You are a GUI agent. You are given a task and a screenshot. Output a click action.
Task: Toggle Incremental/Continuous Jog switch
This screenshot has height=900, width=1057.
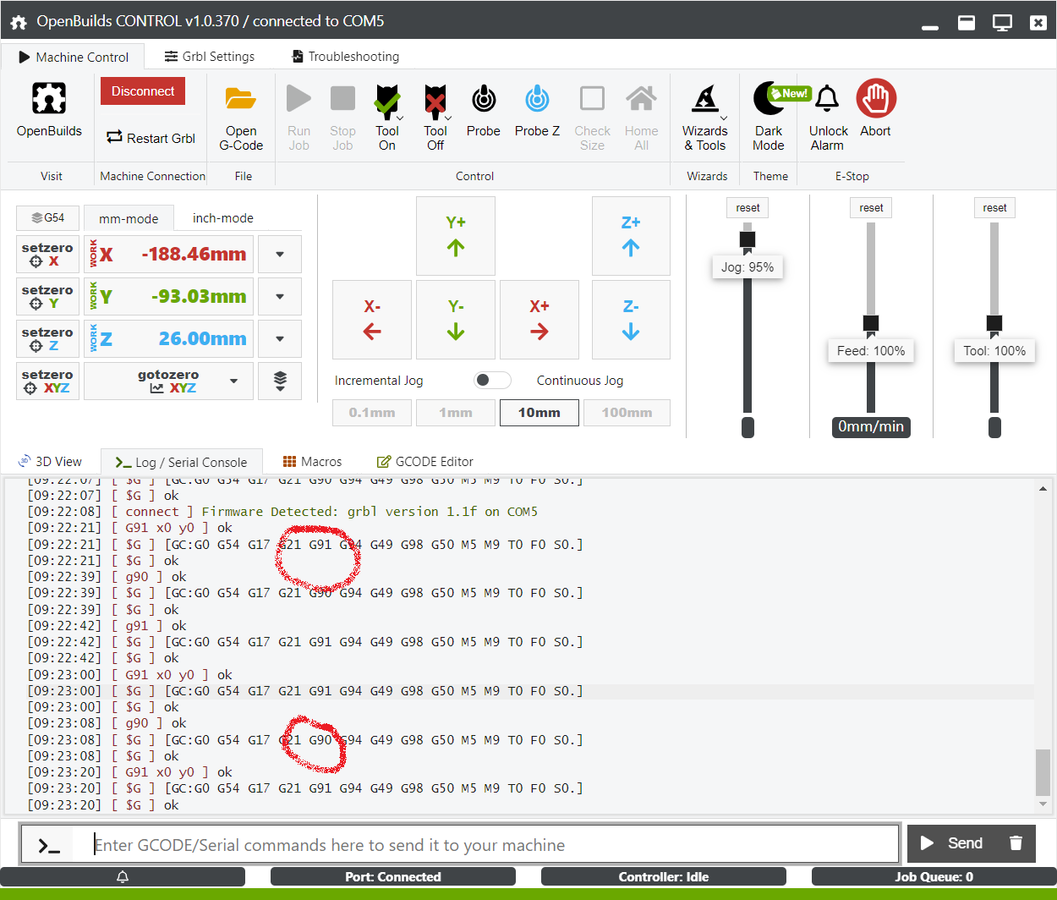coord(492,380)
